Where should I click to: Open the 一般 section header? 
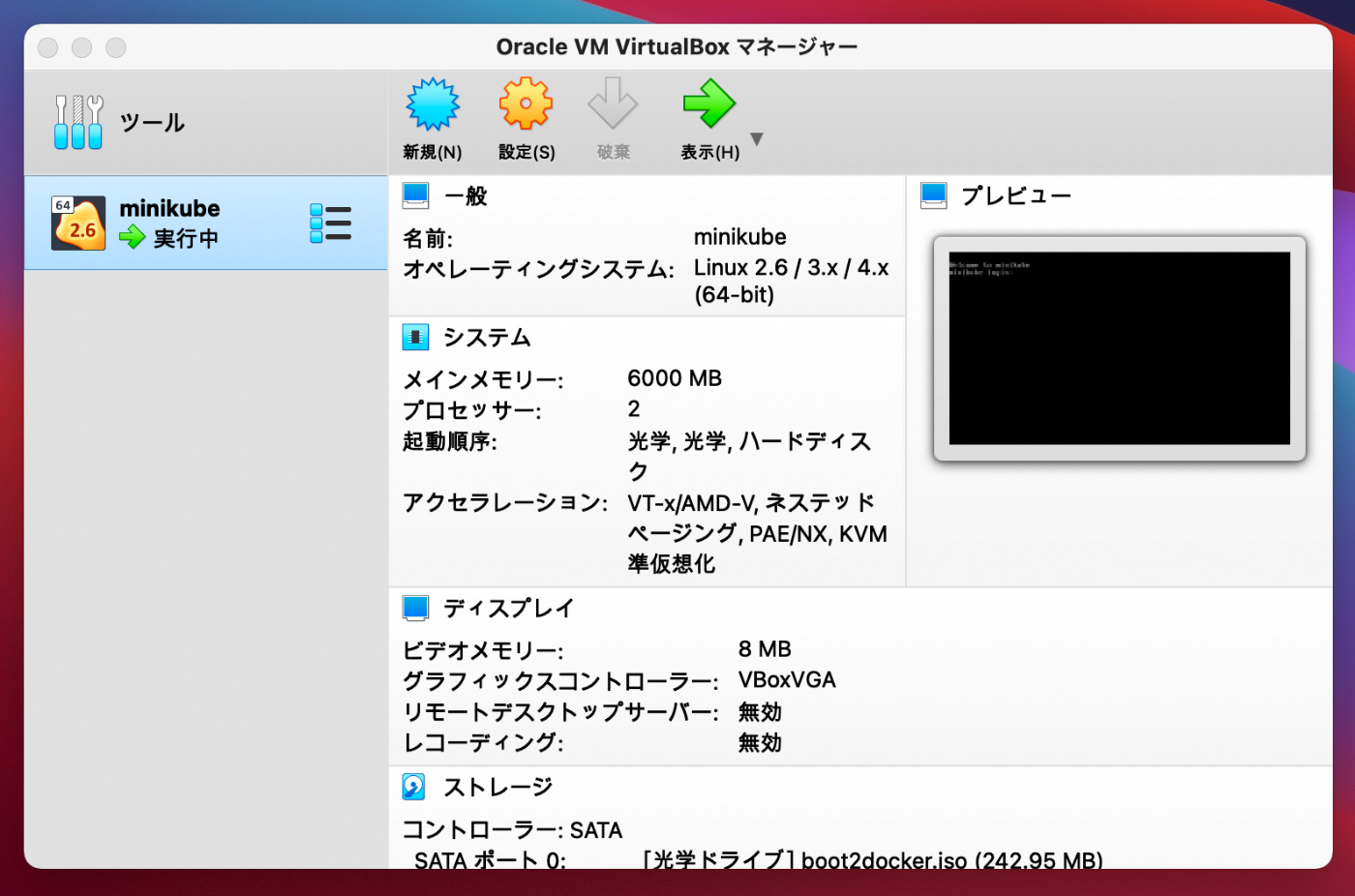(466, 195)
